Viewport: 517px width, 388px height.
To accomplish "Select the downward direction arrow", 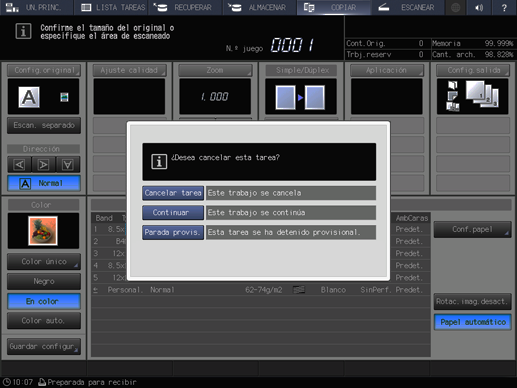I will (68, 165).
